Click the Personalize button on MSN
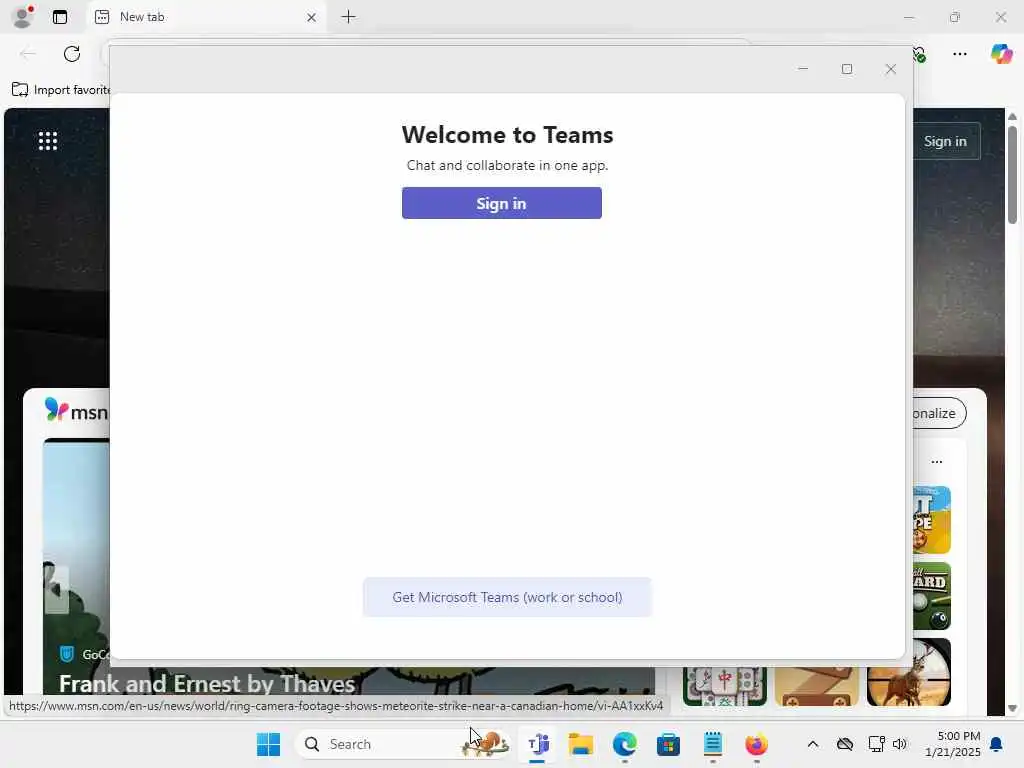The image size is (1024, 768). tap(939, 413)
